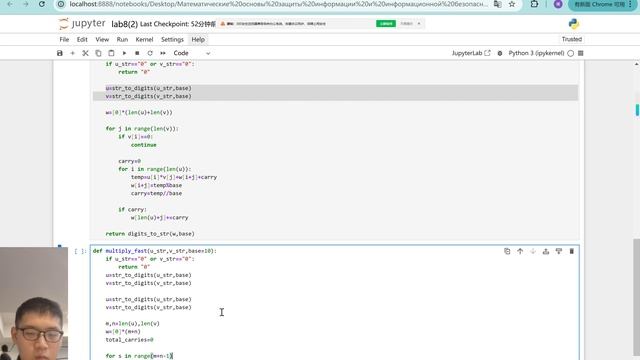Click the line 'w=[0]*(len(u)+len(v))'
The image size is (640, 360).
pos(139,112)
